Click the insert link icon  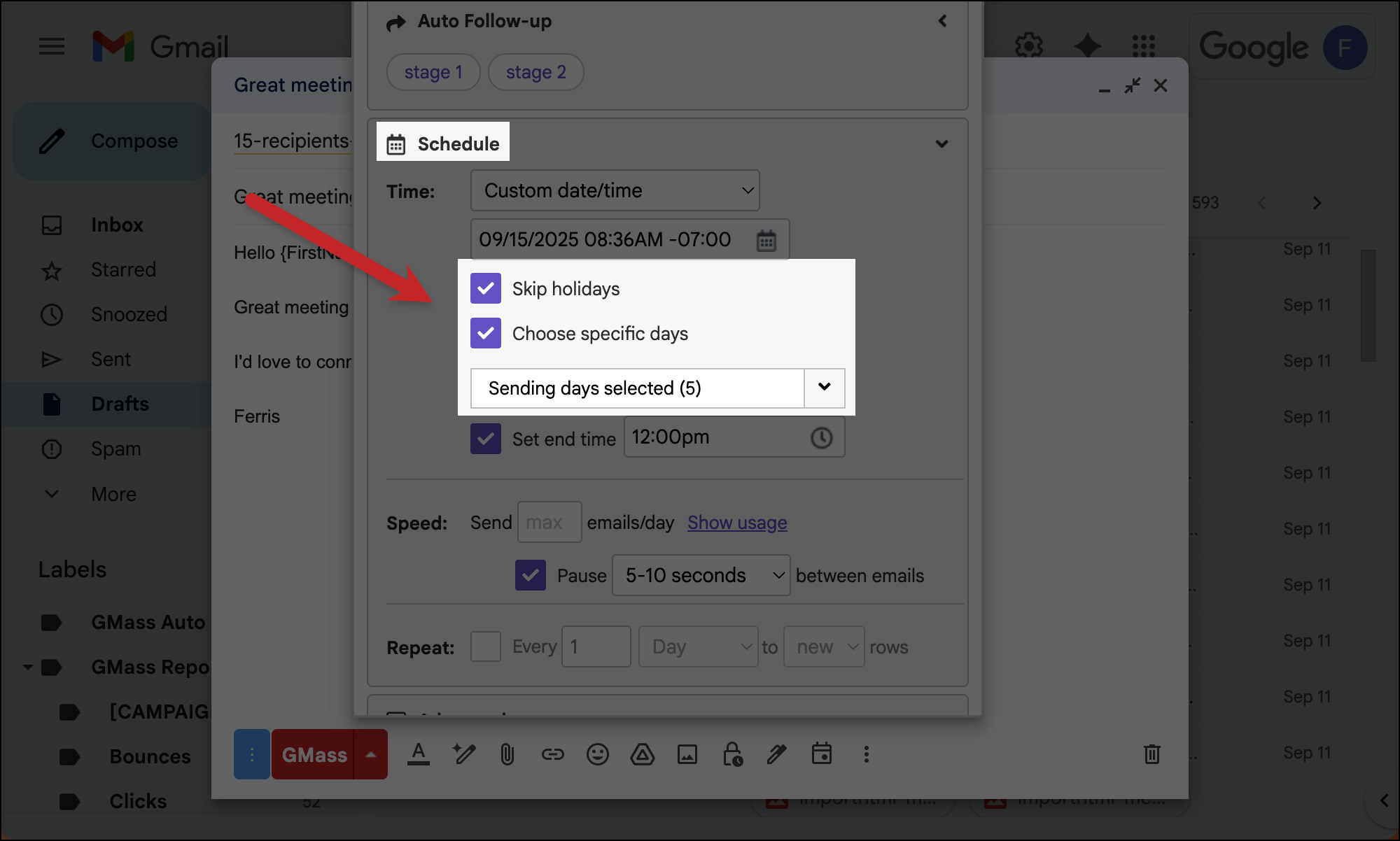point(552,754)
